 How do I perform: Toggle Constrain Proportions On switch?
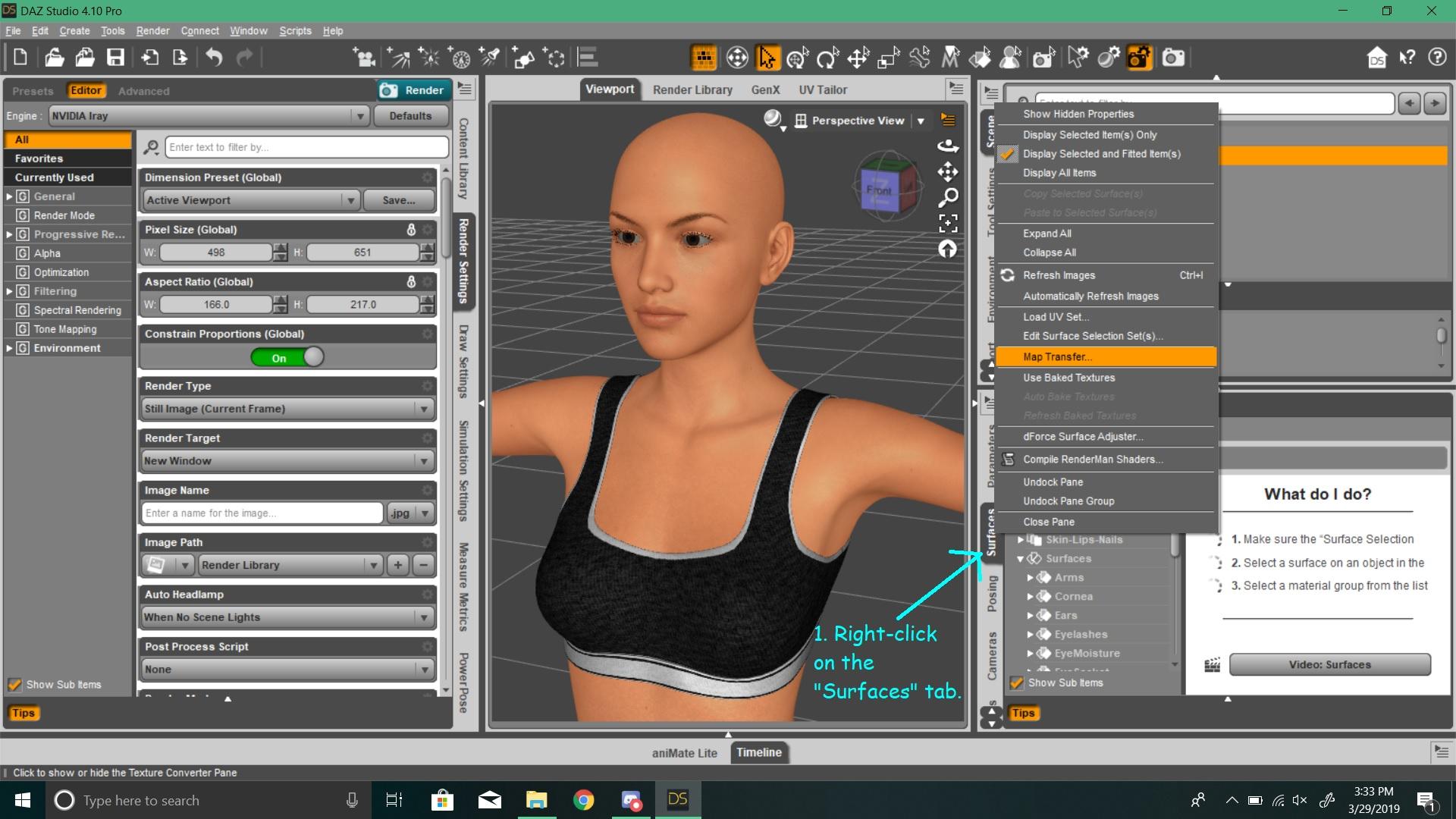(288, 357)
